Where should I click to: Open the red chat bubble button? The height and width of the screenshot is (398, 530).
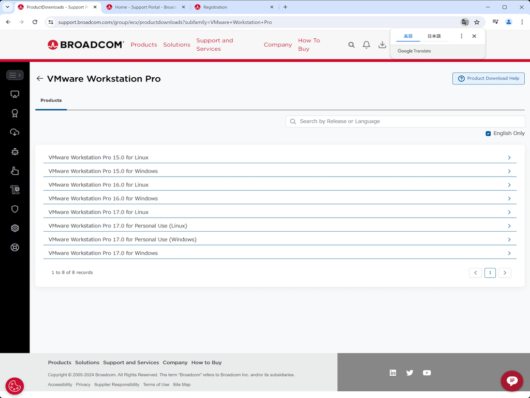pyautogui.click(x=512, y=381)
